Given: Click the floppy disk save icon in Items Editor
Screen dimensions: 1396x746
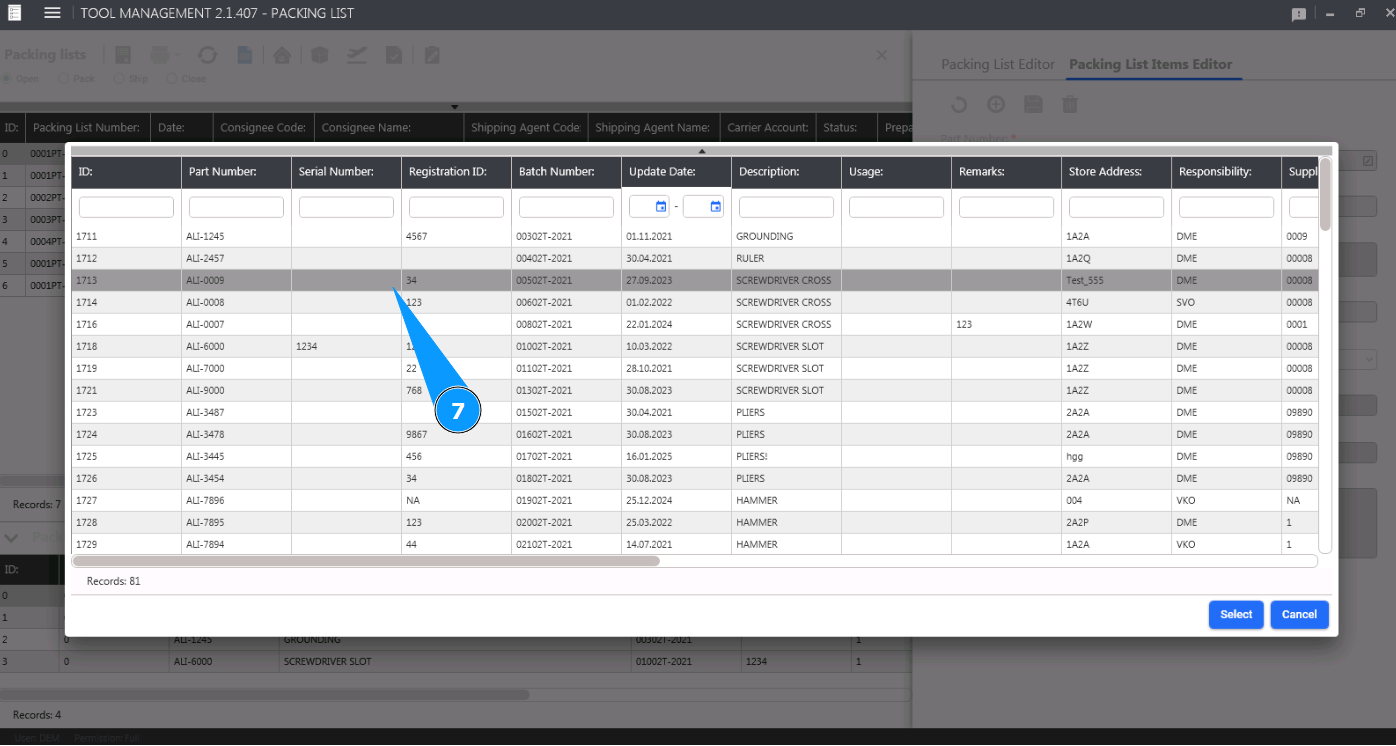Looking at the screenshot, I should tap(1033, 104).
